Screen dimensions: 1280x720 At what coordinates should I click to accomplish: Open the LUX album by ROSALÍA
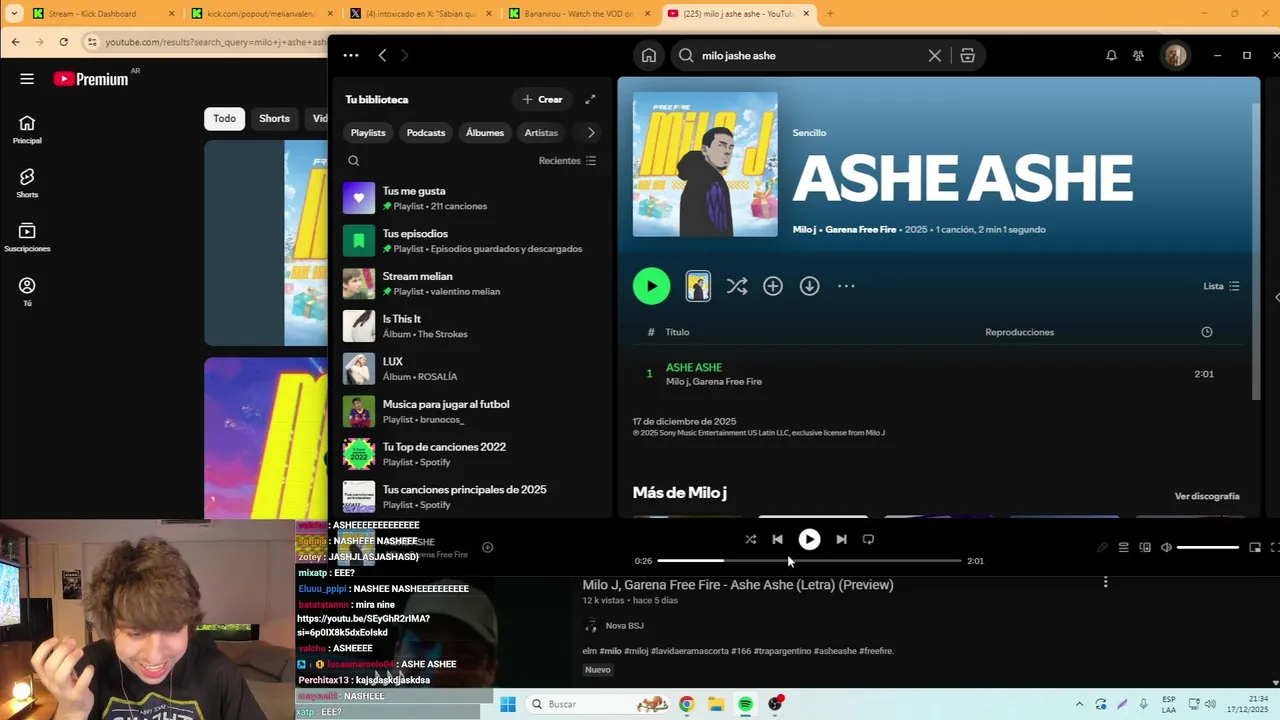click(470, 369)
